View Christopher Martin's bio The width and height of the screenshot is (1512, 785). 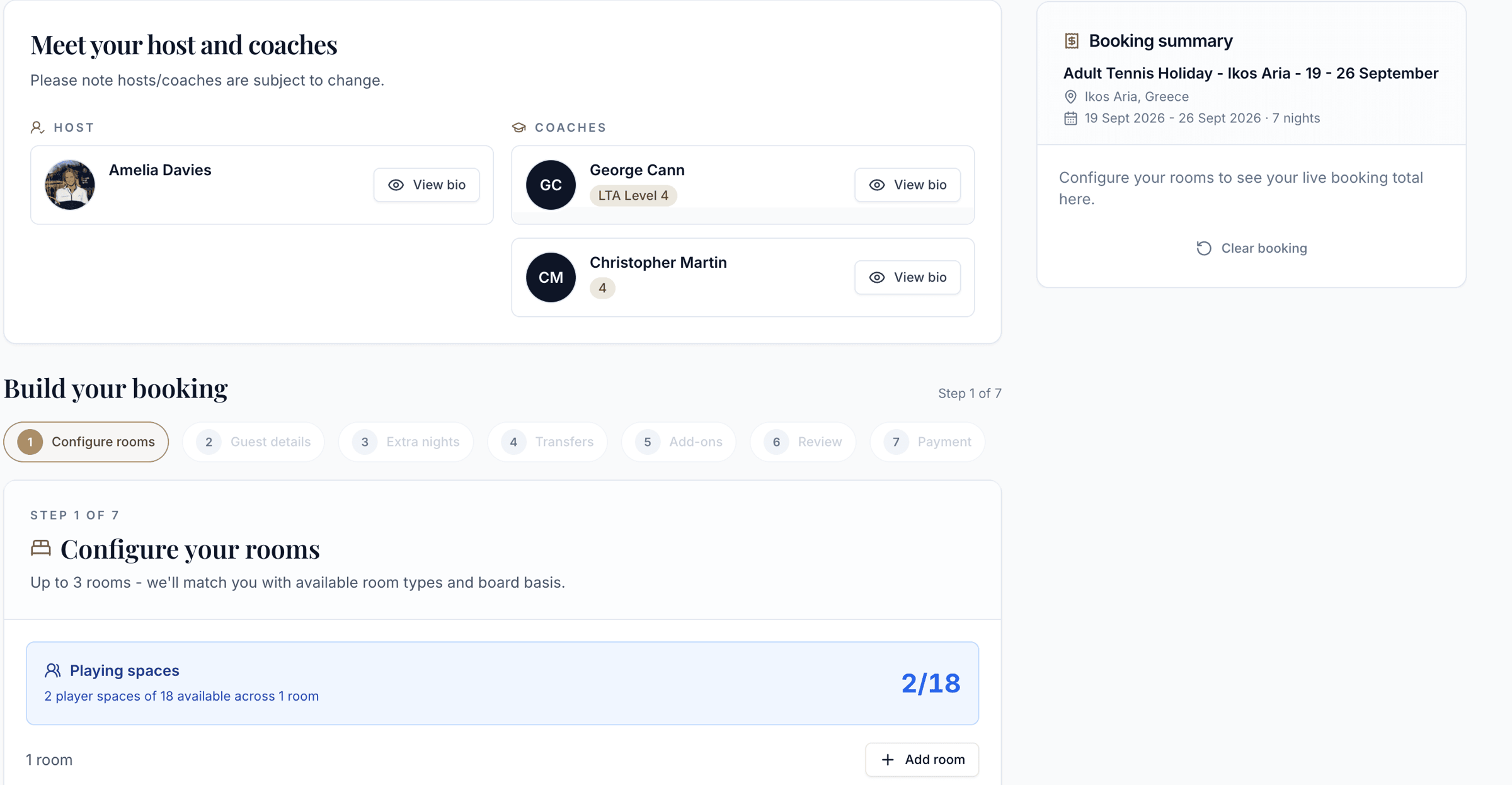[907, 277]
